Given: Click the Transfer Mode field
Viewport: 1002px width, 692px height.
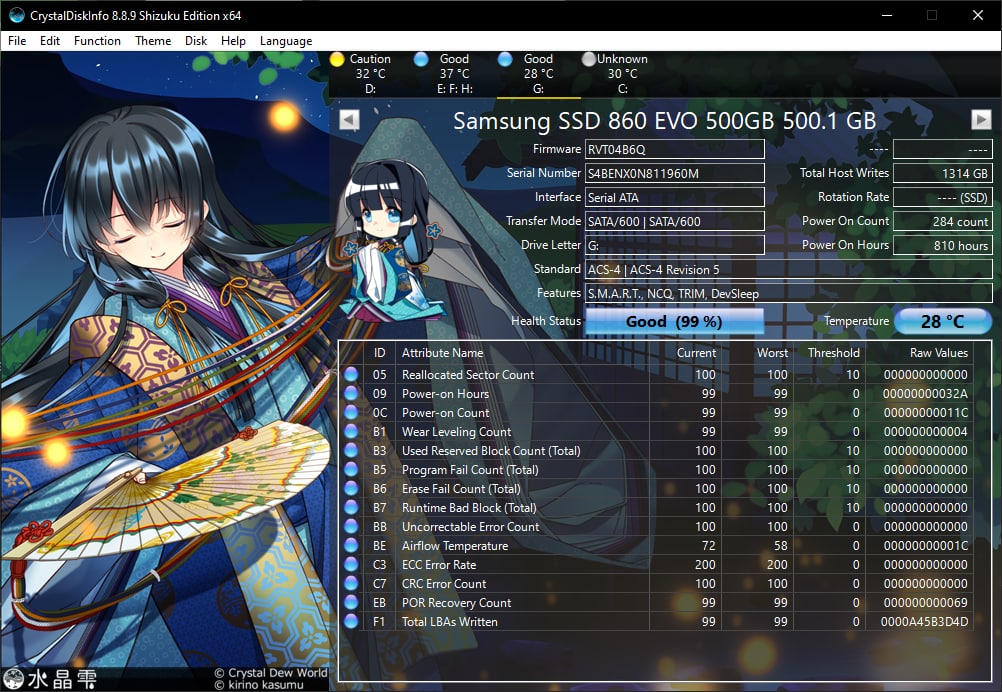Looking at the screenshot, I should click(x=675, y=221).
